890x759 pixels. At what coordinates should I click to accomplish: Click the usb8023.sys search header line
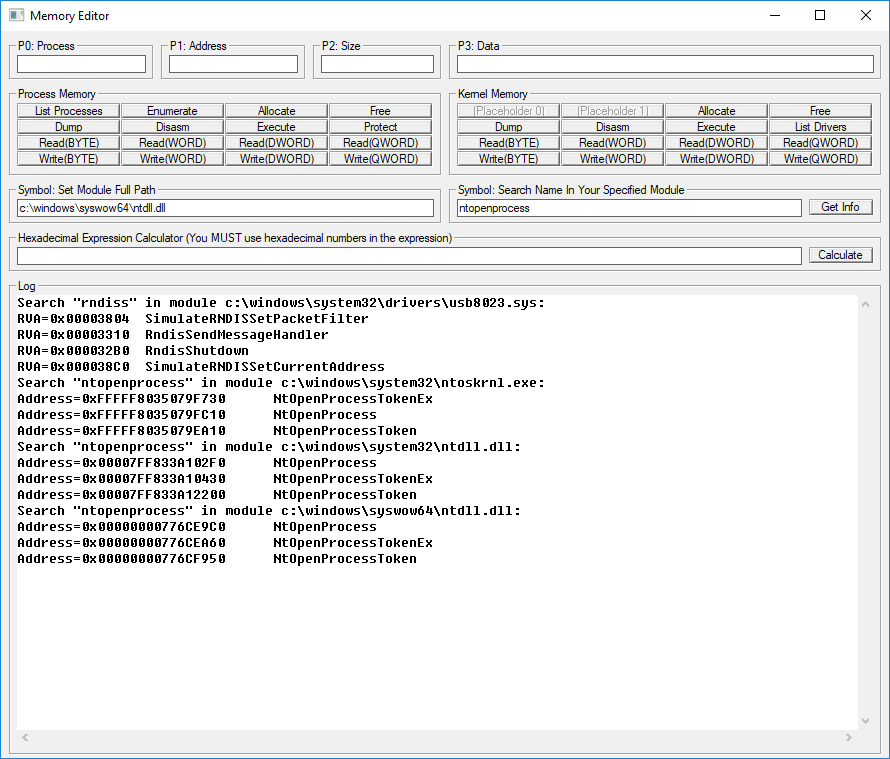point(281,303)
